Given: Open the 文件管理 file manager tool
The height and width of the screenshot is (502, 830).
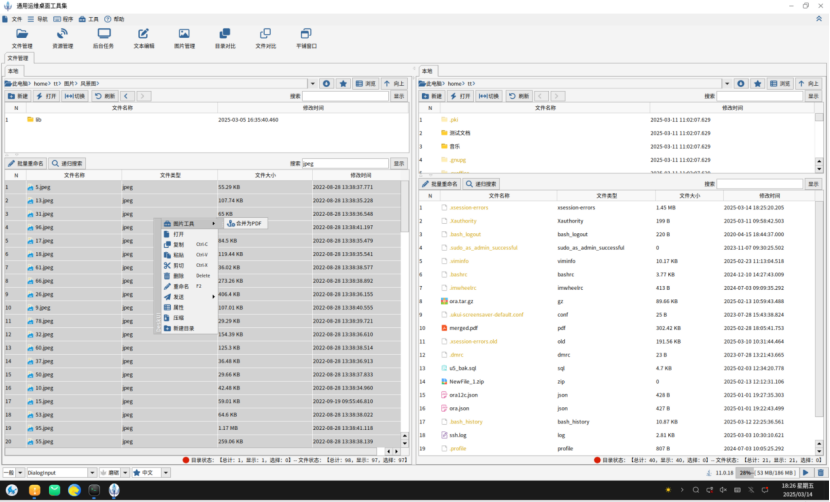Looking at the screenshot, I should (22, 38).
